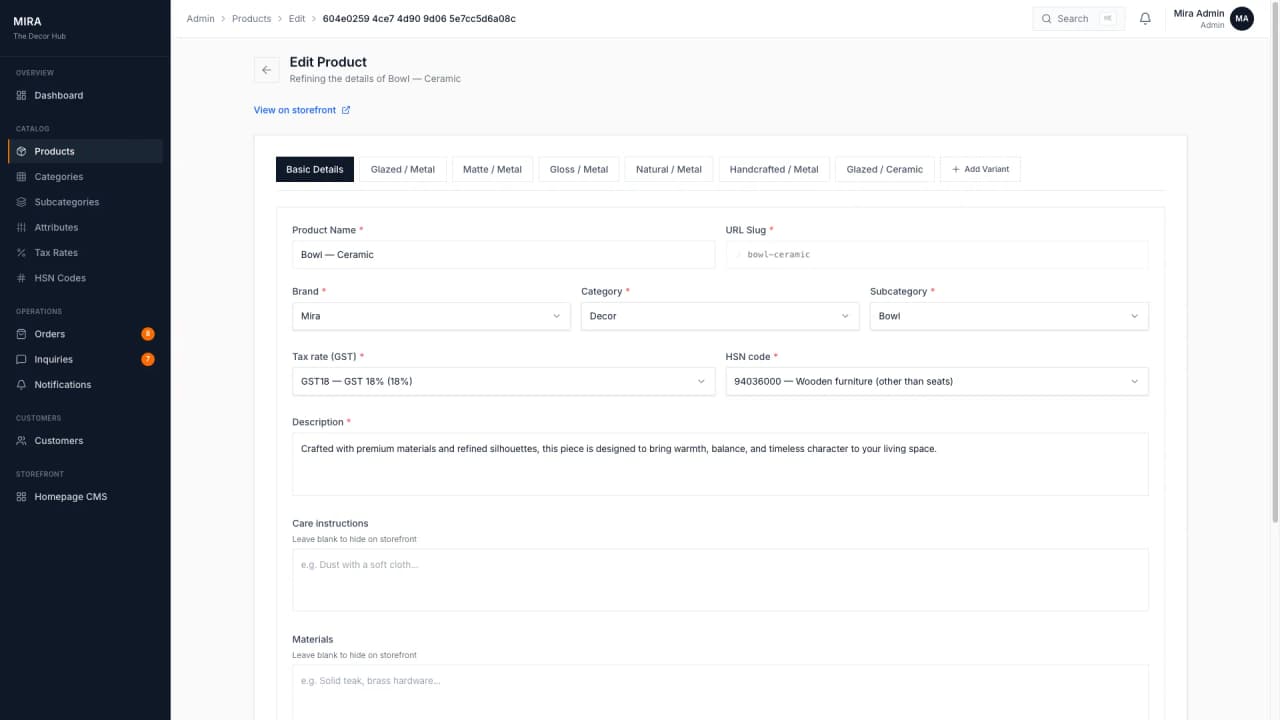Click the Categories icon in sidebar
Viewport: 1280px width, 720px height.
pyautogui.click(x=22, y=177)
